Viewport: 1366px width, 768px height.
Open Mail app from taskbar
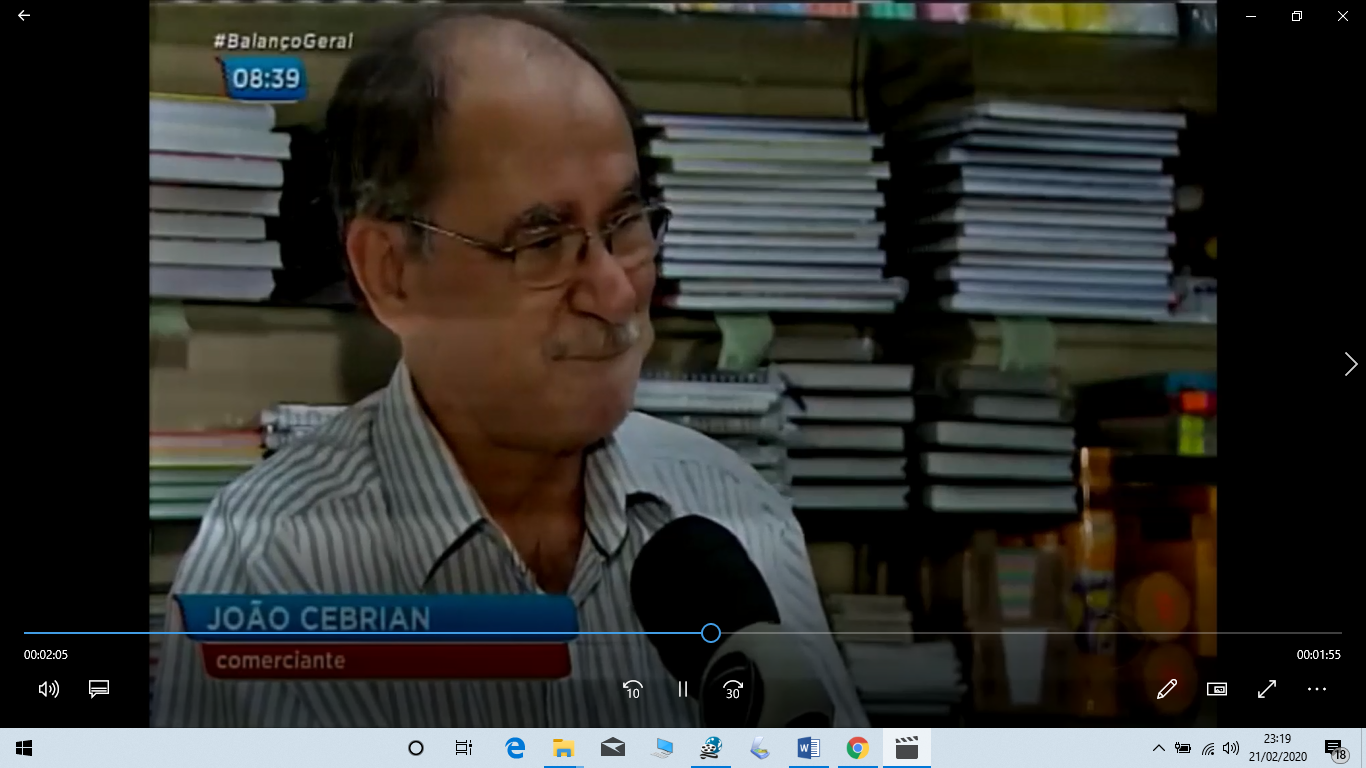(x=613, y=748)
